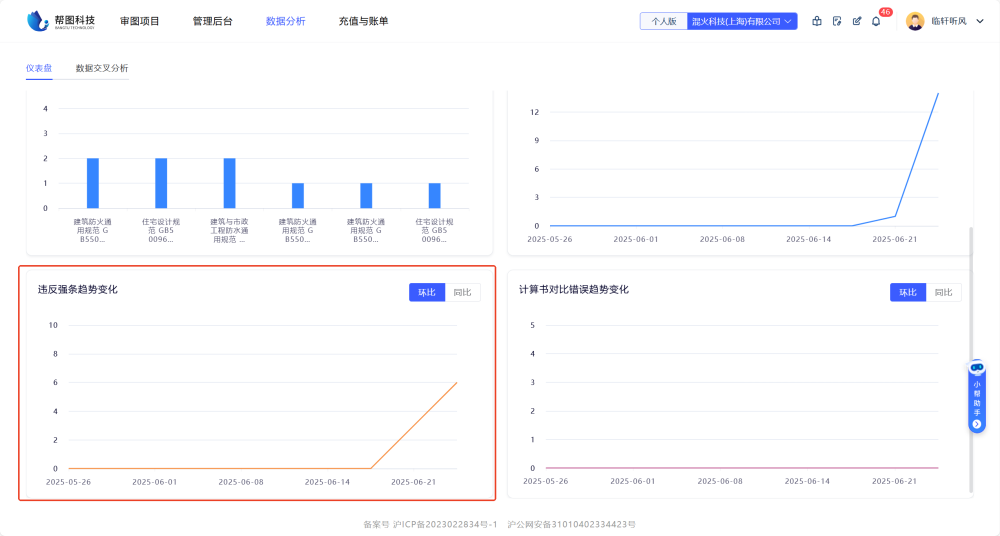Expand the 混火科技(上海)有限公司 company dropdown

click(742, 21)
